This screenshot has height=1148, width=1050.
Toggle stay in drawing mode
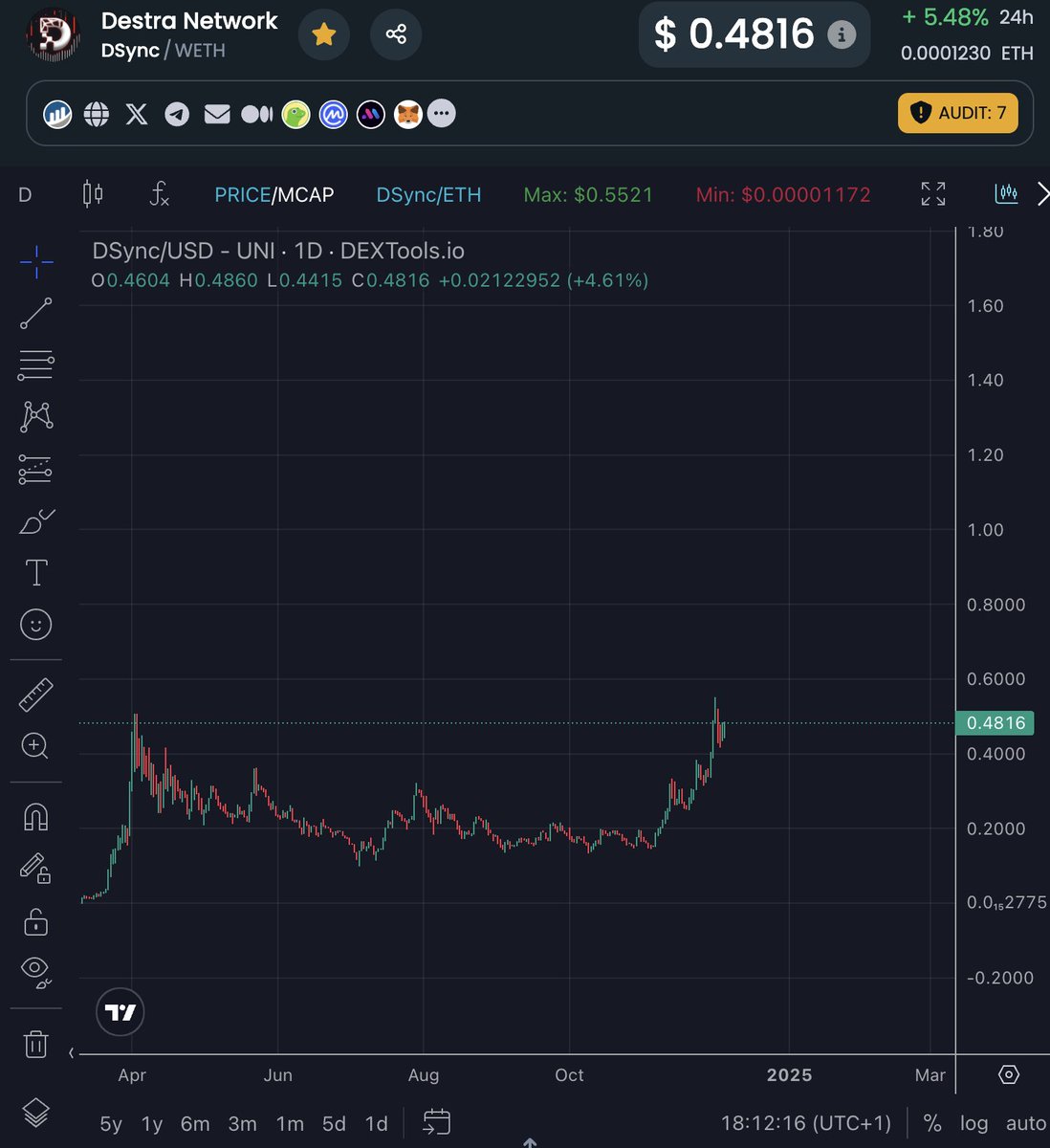coord(36,869)
